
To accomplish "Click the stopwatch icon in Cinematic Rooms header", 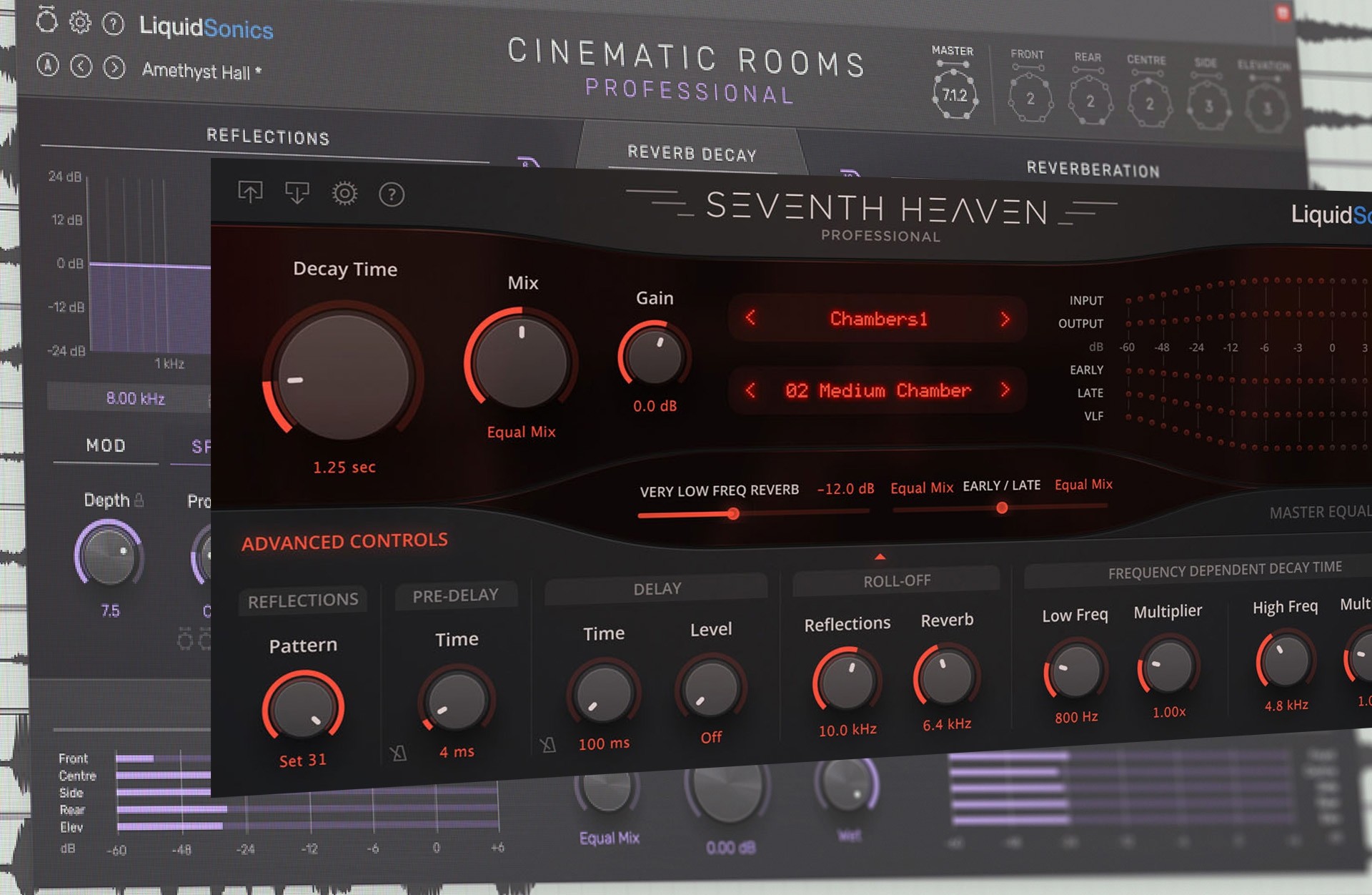I will click(x=46, y=19).
